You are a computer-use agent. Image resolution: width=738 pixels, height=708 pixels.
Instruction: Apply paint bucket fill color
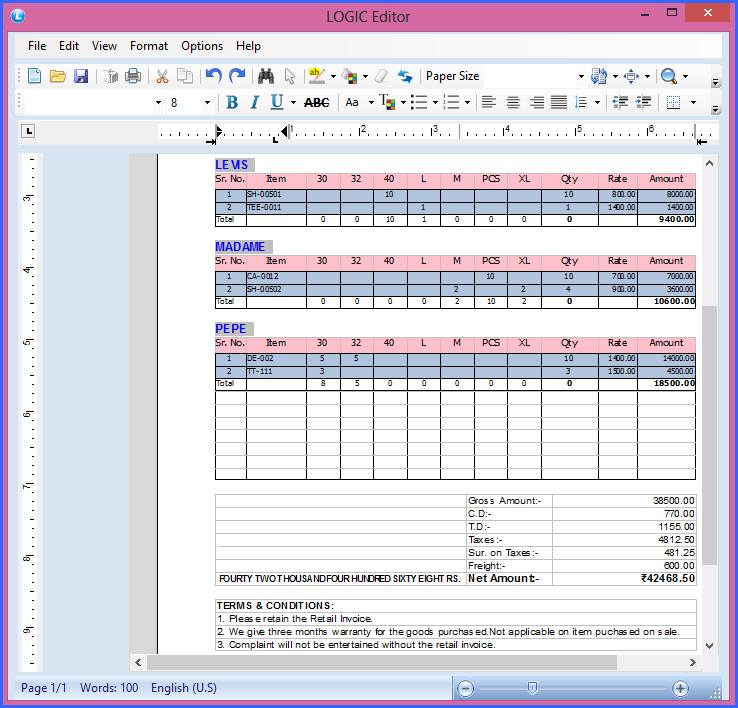coord(349,76)
